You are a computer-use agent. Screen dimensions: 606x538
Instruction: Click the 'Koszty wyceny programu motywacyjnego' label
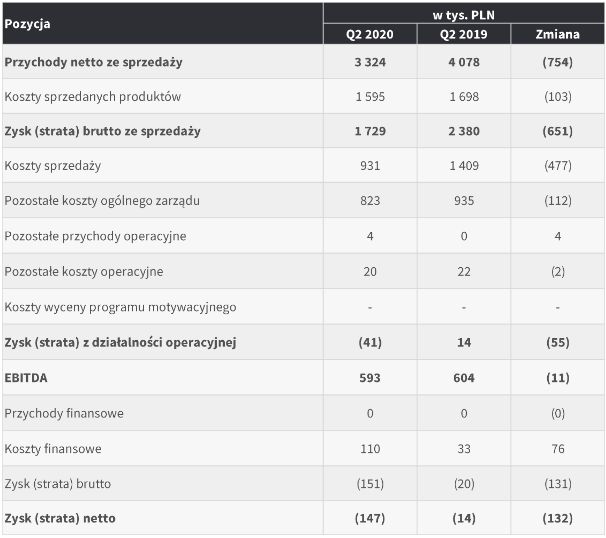[x=120, y=307]
